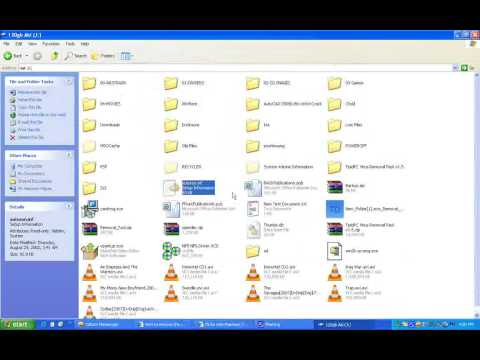Open the Help menu
Viewport: 480px width, 360px height.
coord(85,44)
